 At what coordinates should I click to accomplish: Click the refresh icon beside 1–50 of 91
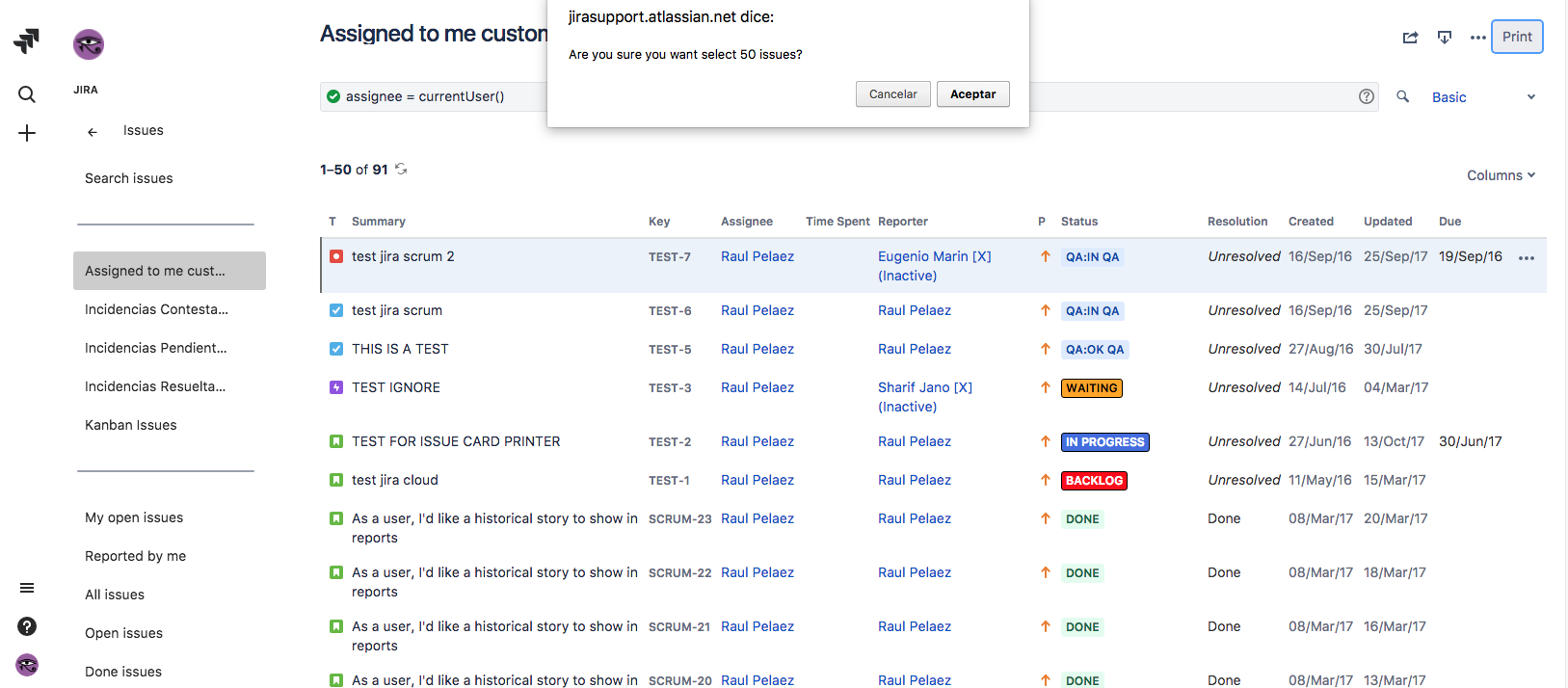click(x=401, y=170)
